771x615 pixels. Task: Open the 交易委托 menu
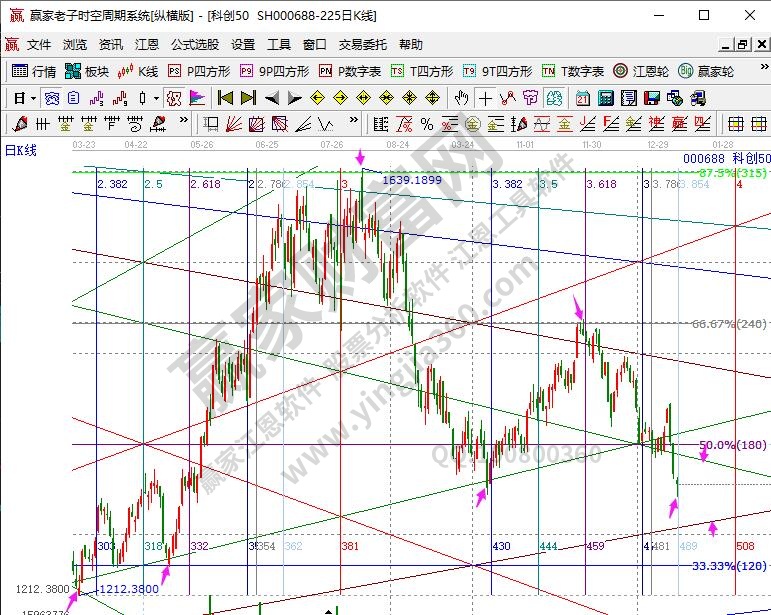(x=362, y=45)
